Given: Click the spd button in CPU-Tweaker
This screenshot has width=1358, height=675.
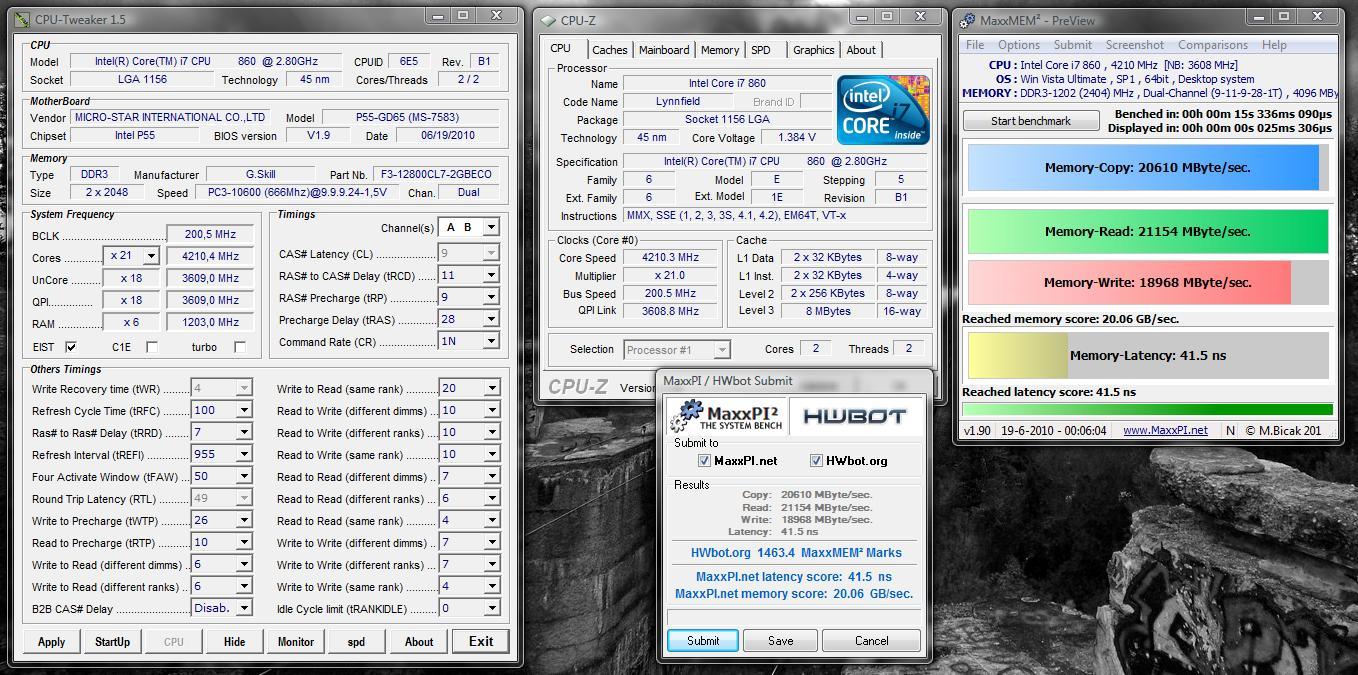Looking at the screenshot, I should pos(356,642).
